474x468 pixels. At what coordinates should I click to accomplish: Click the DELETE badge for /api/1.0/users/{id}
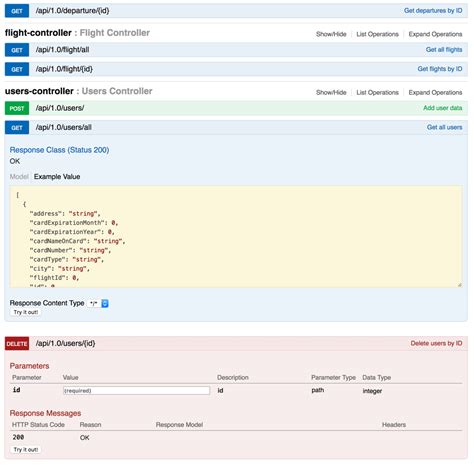coord(17,344)
